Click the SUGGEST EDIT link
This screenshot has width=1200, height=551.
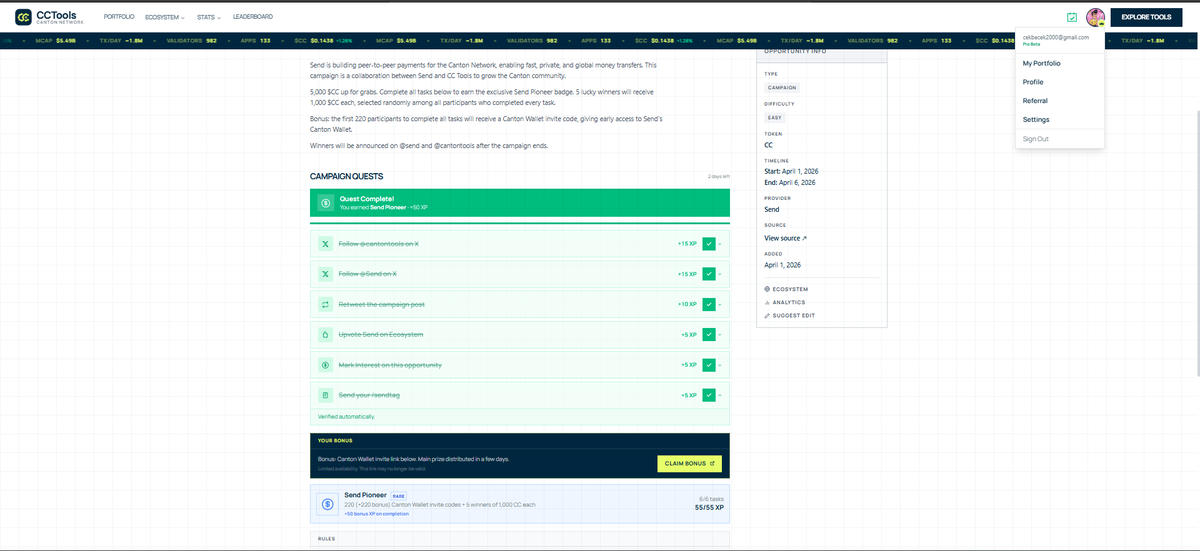tap(790, 315)
